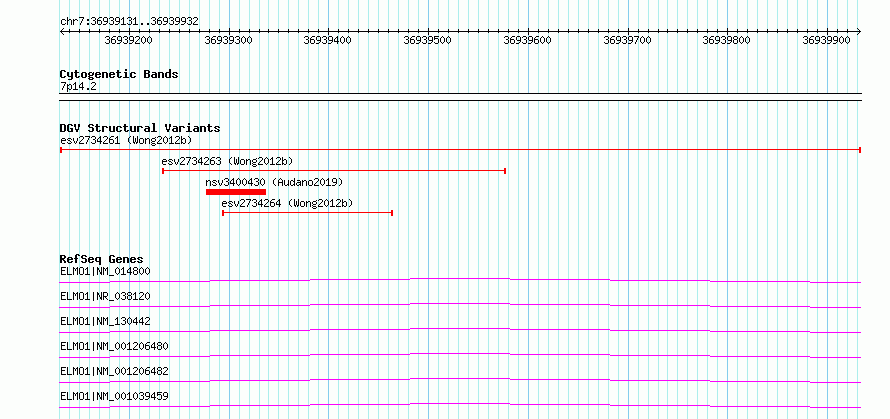Click the thick red nsv3400430 bar

click(x=236, y=192)
